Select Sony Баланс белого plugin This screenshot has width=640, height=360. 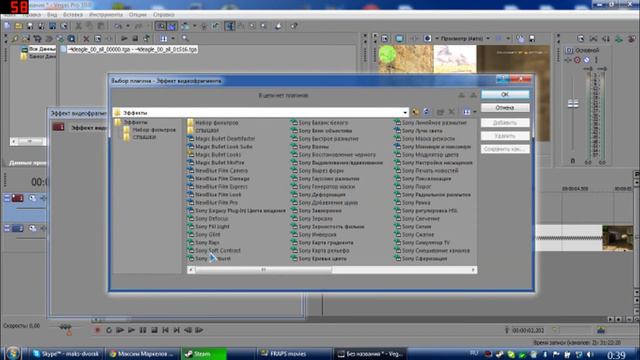coord(323,122)
